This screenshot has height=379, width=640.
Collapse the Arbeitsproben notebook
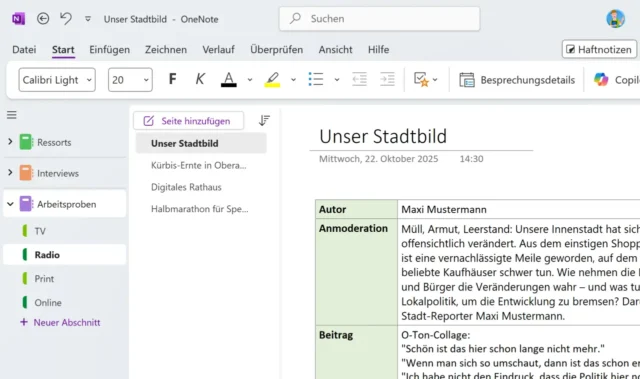coord(10,204)
